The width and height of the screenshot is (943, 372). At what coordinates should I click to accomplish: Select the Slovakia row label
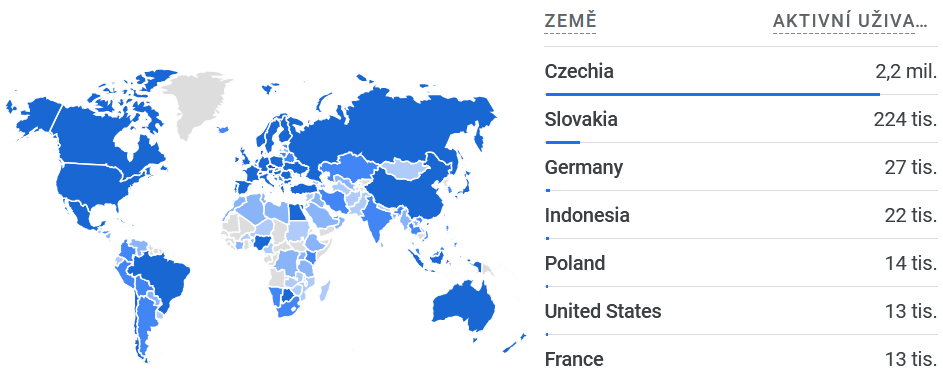coord(581,120)
